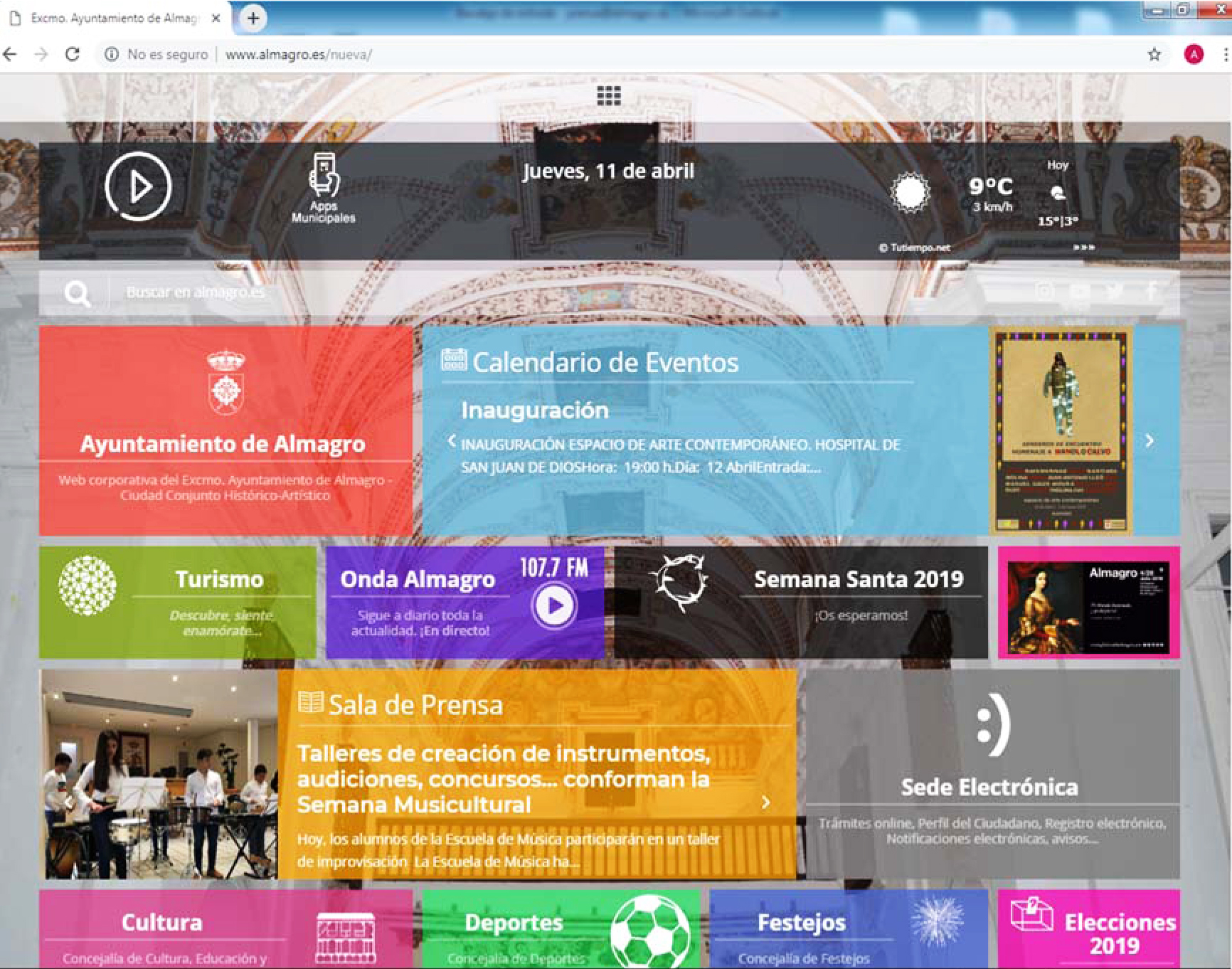Show previous event in Calendario de Eventos
Screen dimensions: 1232x969
pyautogui.click(x=451, y=441)
